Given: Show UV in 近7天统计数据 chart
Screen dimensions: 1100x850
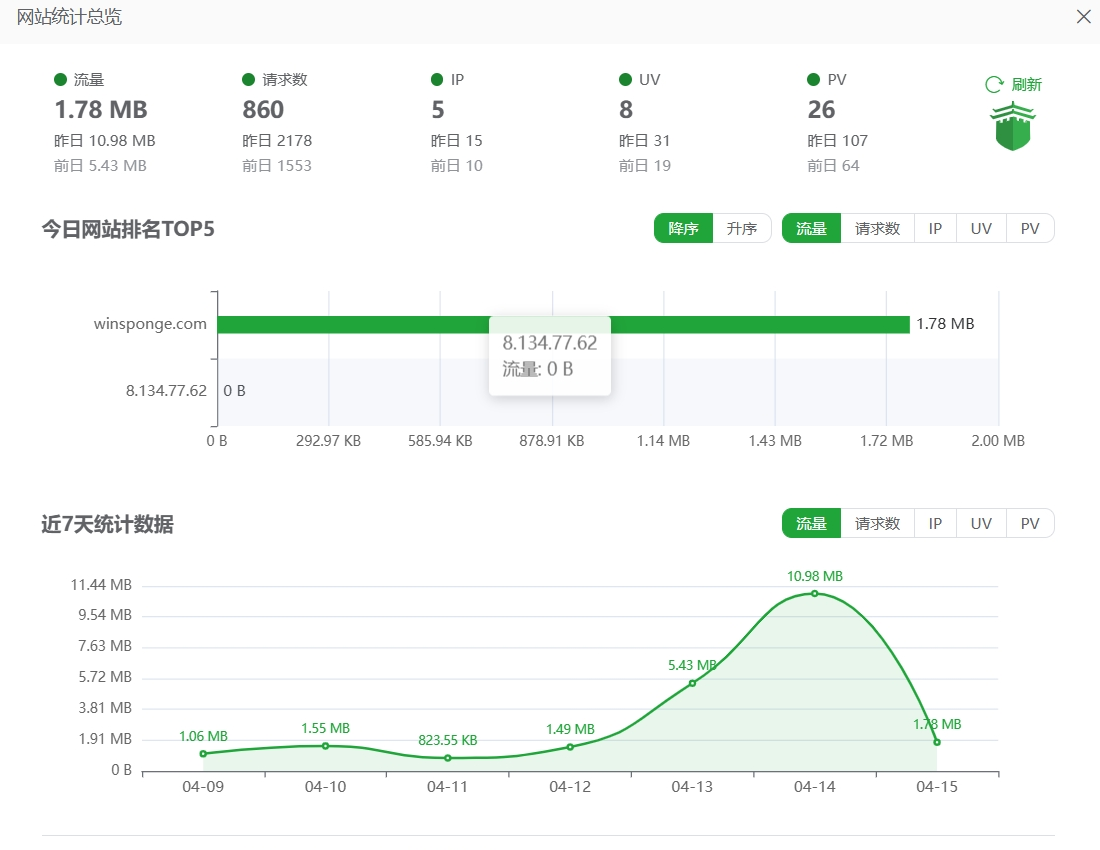Looking at the screenshot, I should point(981,523).
